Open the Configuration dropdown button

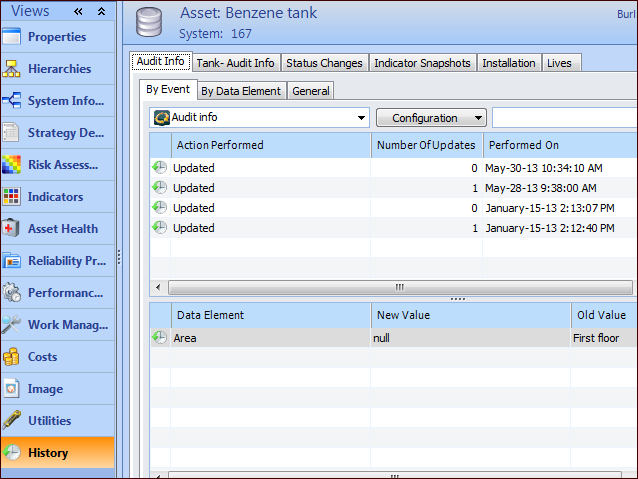tap(431, 118)
